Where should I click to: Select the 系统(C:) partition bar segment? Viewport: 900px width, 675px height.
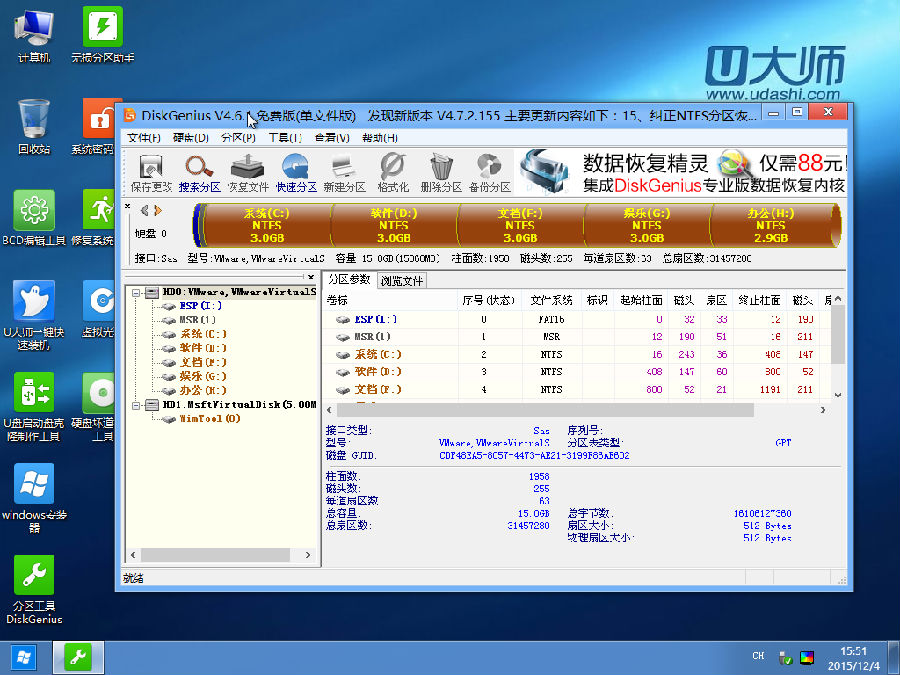(267, 225)
